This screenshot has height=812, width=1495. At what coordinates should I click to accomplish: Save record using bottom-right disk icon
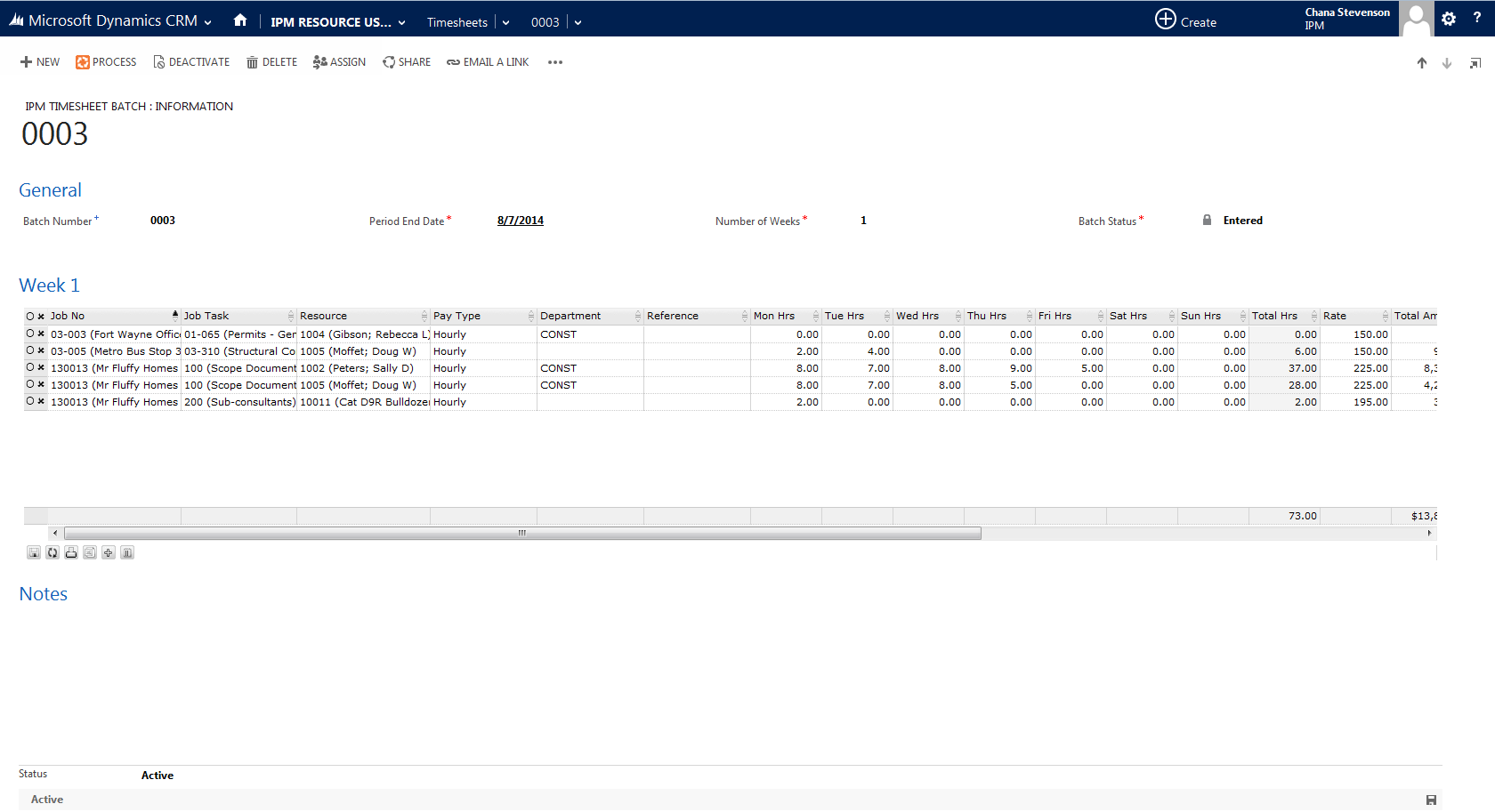coord(1431,800)
